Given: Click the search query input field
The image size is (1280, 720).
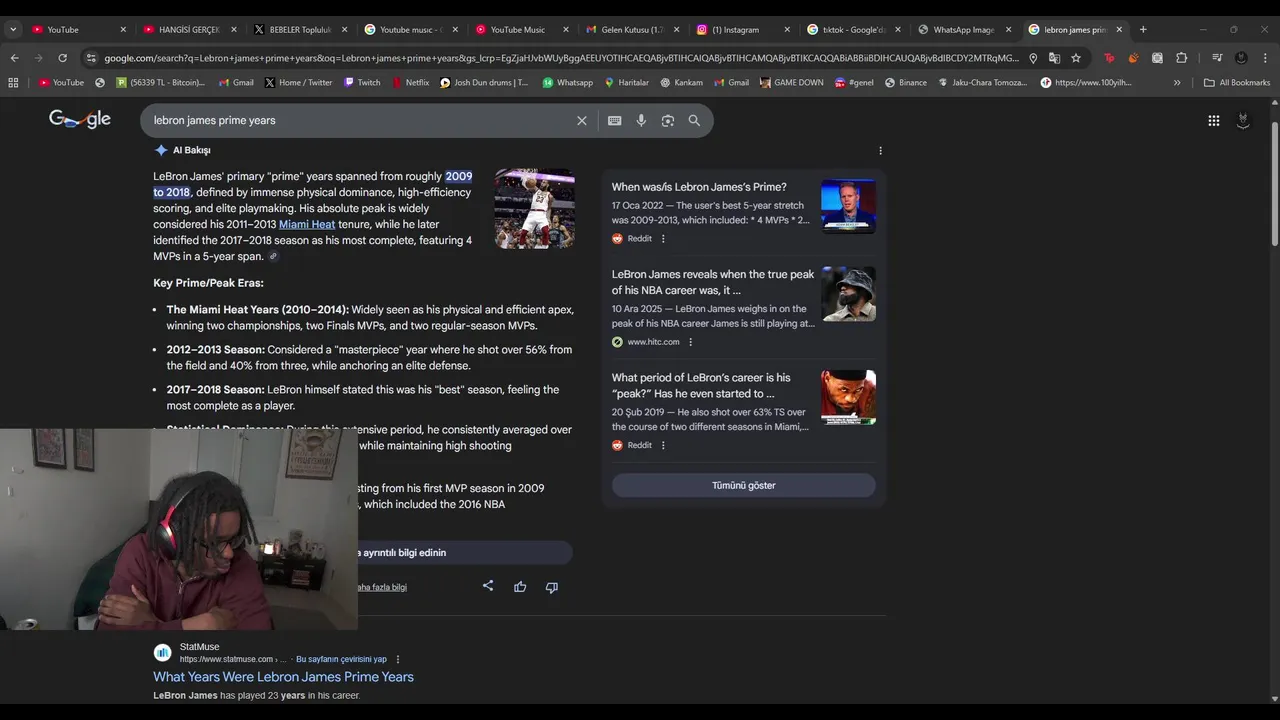Looking at the screenshot, I should [x=360, y=120].
